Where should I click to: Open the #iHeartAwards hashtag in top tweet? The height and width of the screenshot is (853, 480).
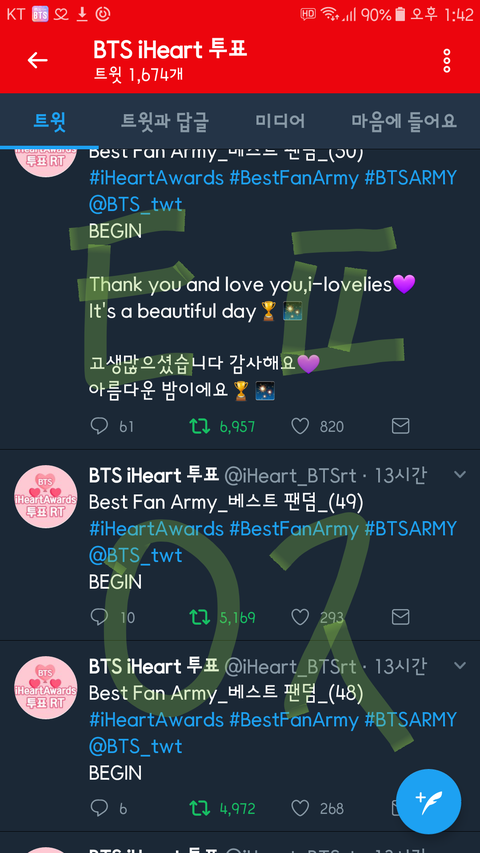(x=156, y=178)
